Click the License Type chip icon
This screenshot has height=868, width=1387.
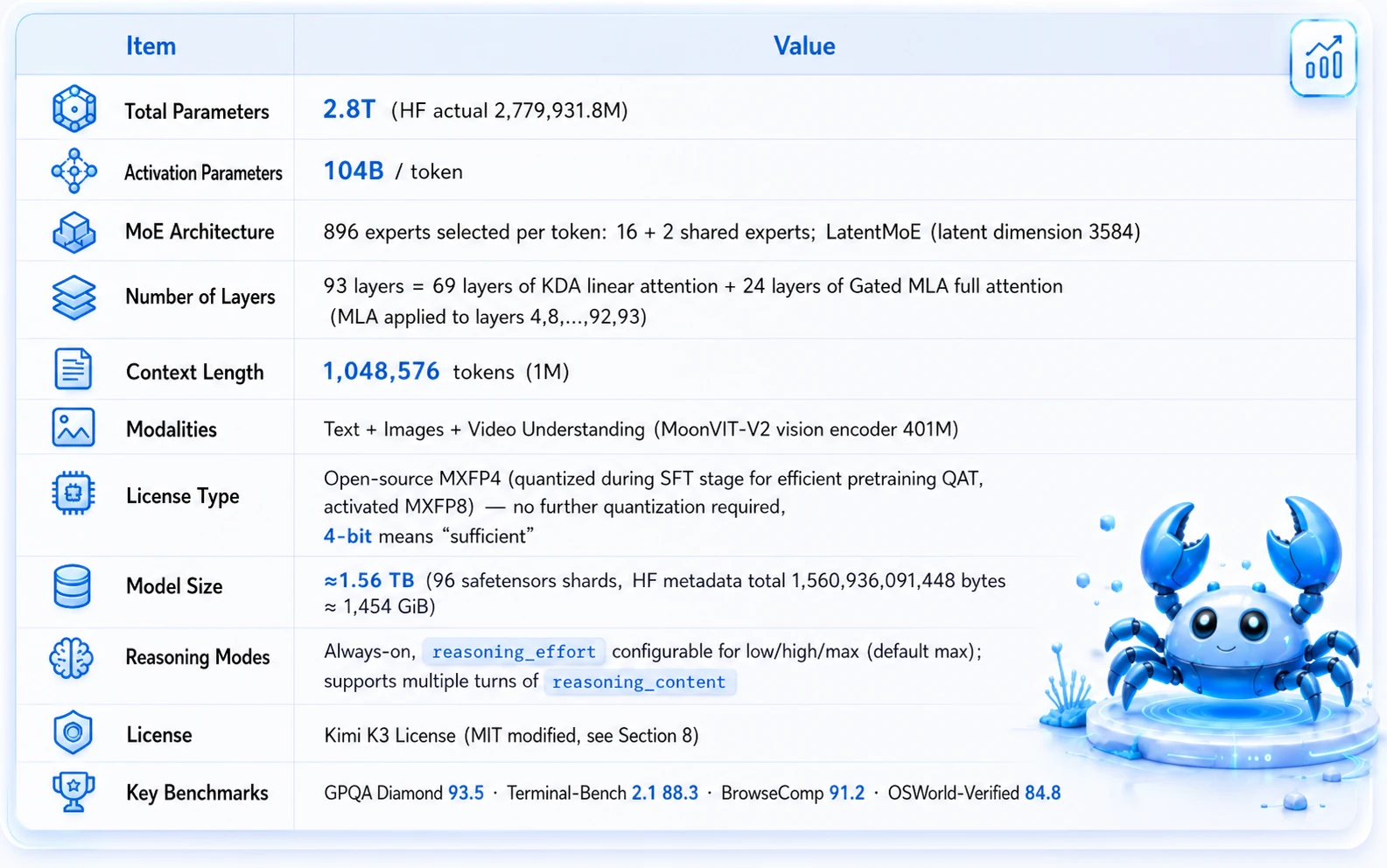tap(74, 493)
